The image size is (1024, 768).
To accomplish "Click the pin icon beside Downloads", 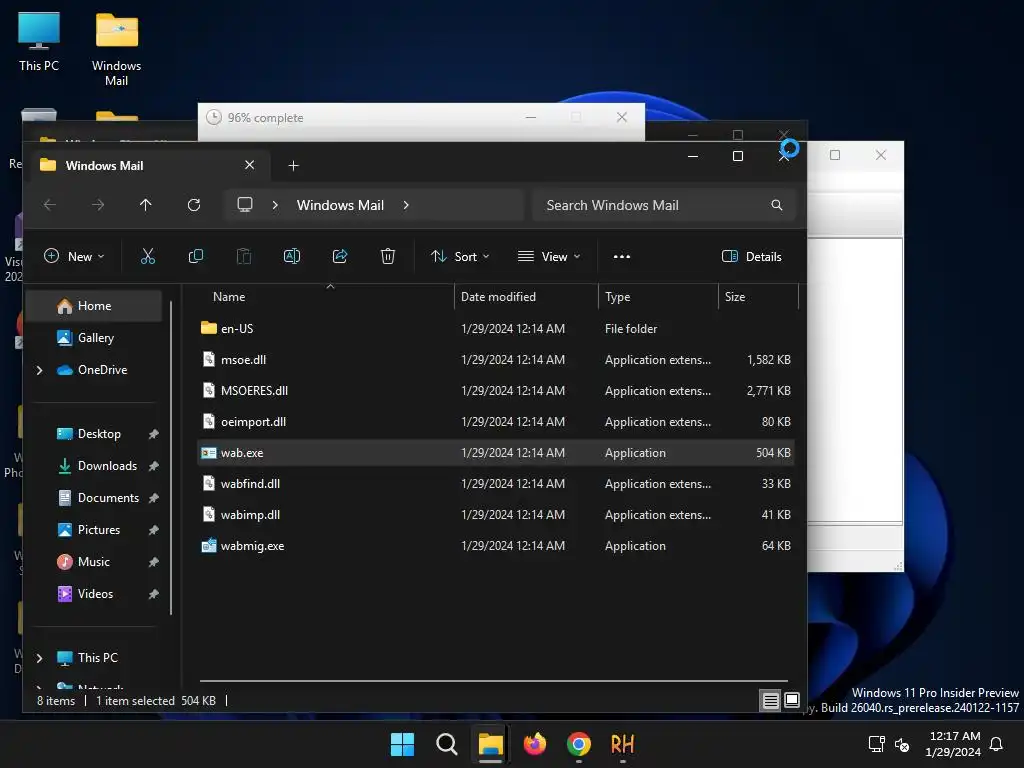I will (153, 466).
